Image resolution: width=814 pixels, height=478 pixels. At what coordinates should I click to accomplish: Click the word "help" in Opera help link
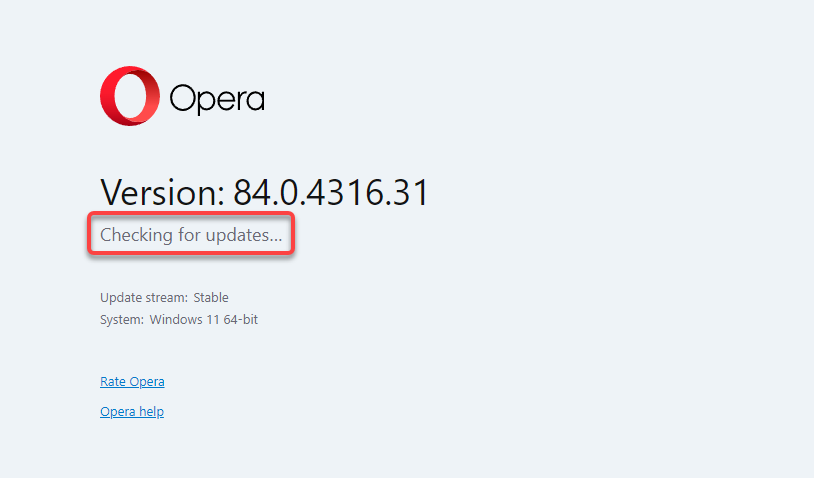tap(151, 412)
